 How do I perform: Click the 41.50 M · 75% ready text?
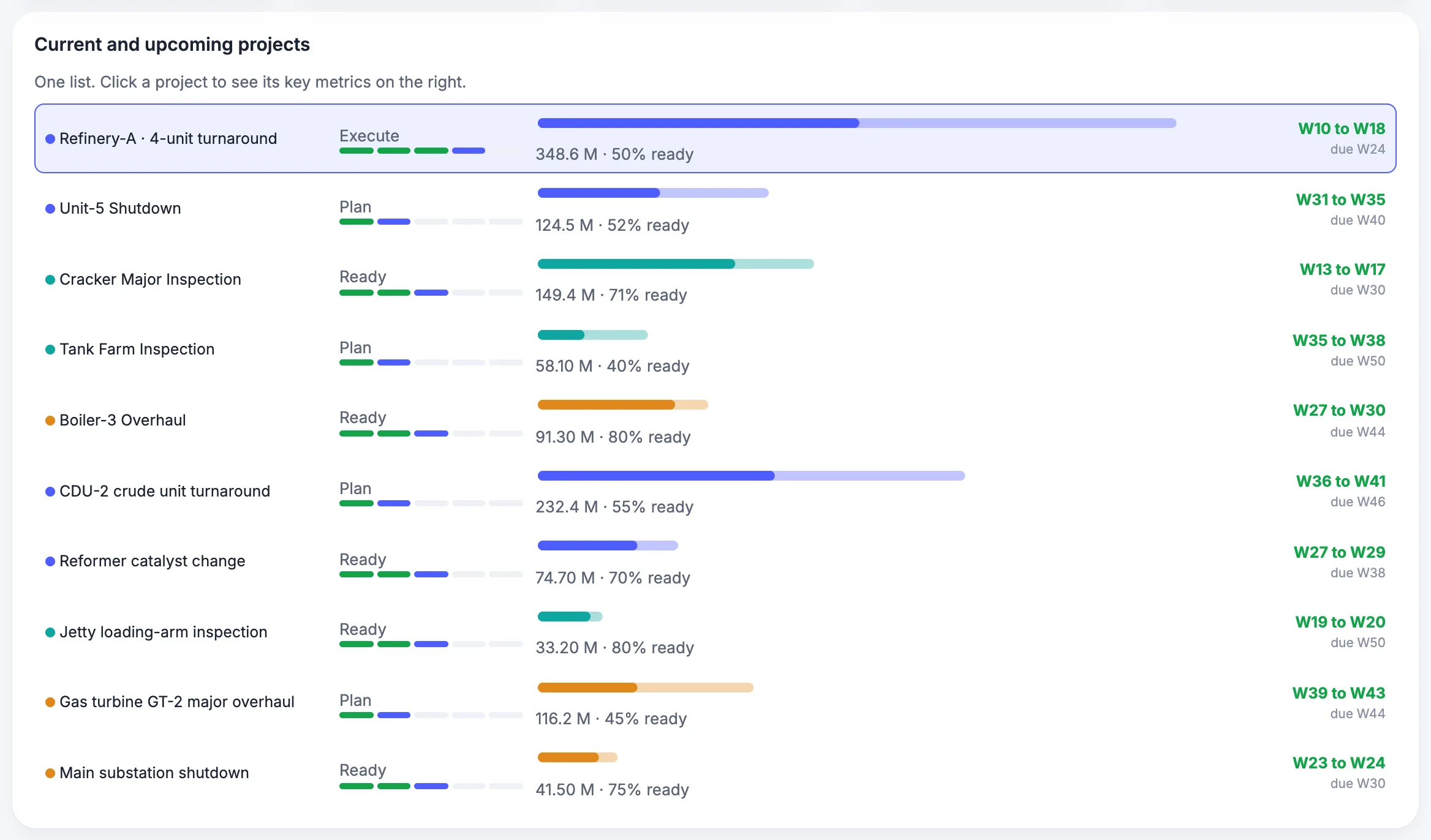[612, 790]
